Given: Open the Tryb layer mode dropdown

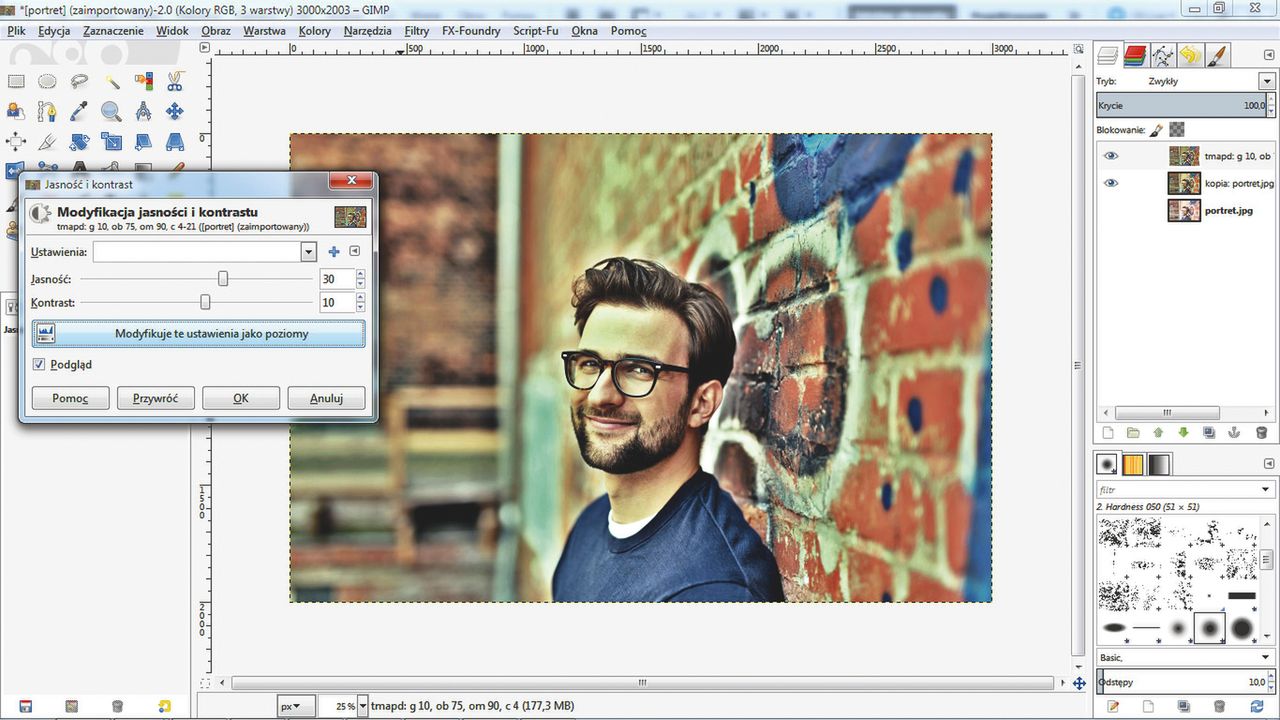Looking at the screenshot, I should click(1267, 82).
